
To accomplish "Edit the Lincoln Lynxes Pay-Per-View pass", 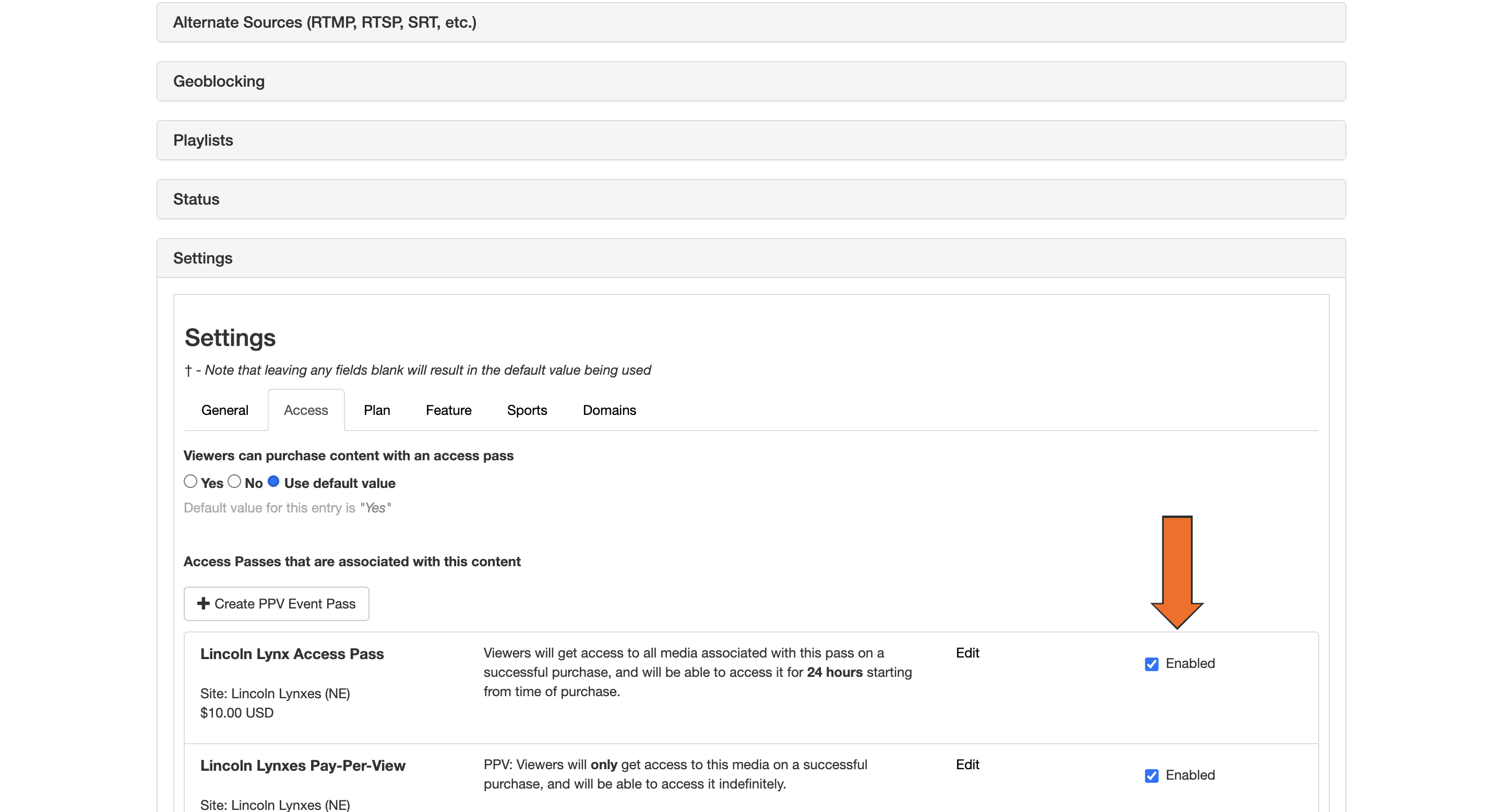I will tap(968, 764).
